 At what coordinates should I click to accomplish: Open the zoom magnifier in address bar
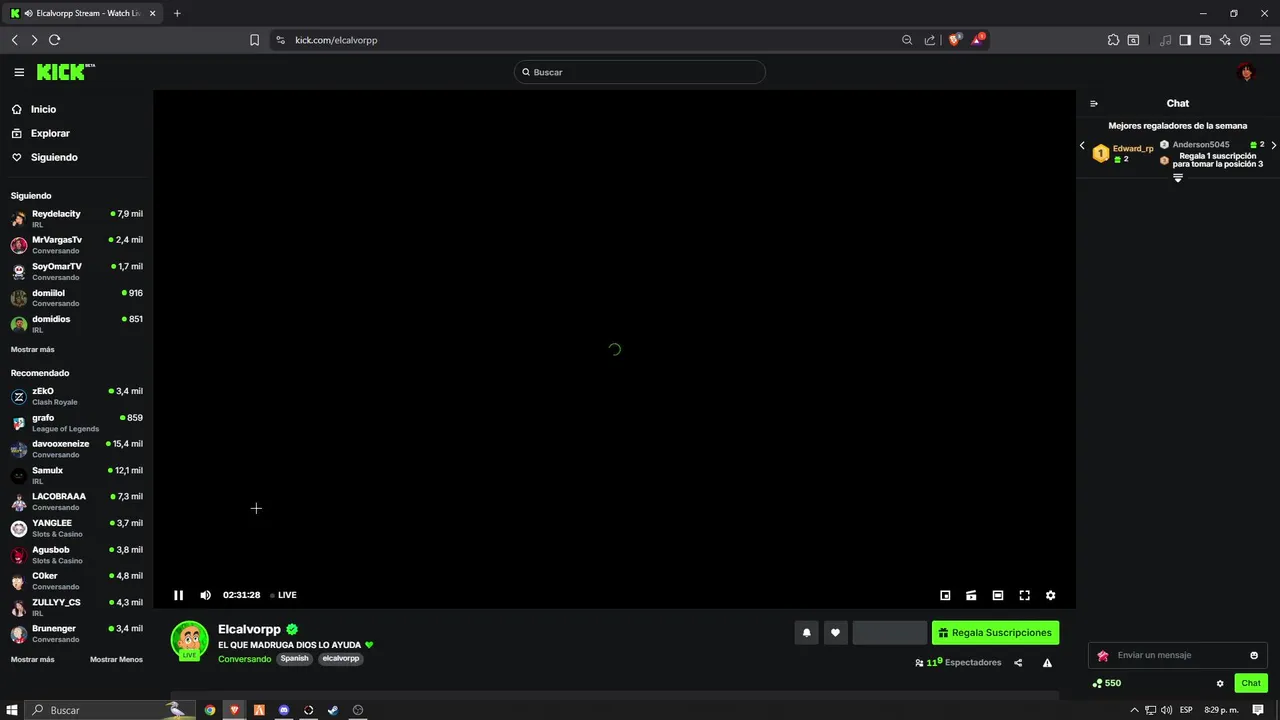coord(907,40)
